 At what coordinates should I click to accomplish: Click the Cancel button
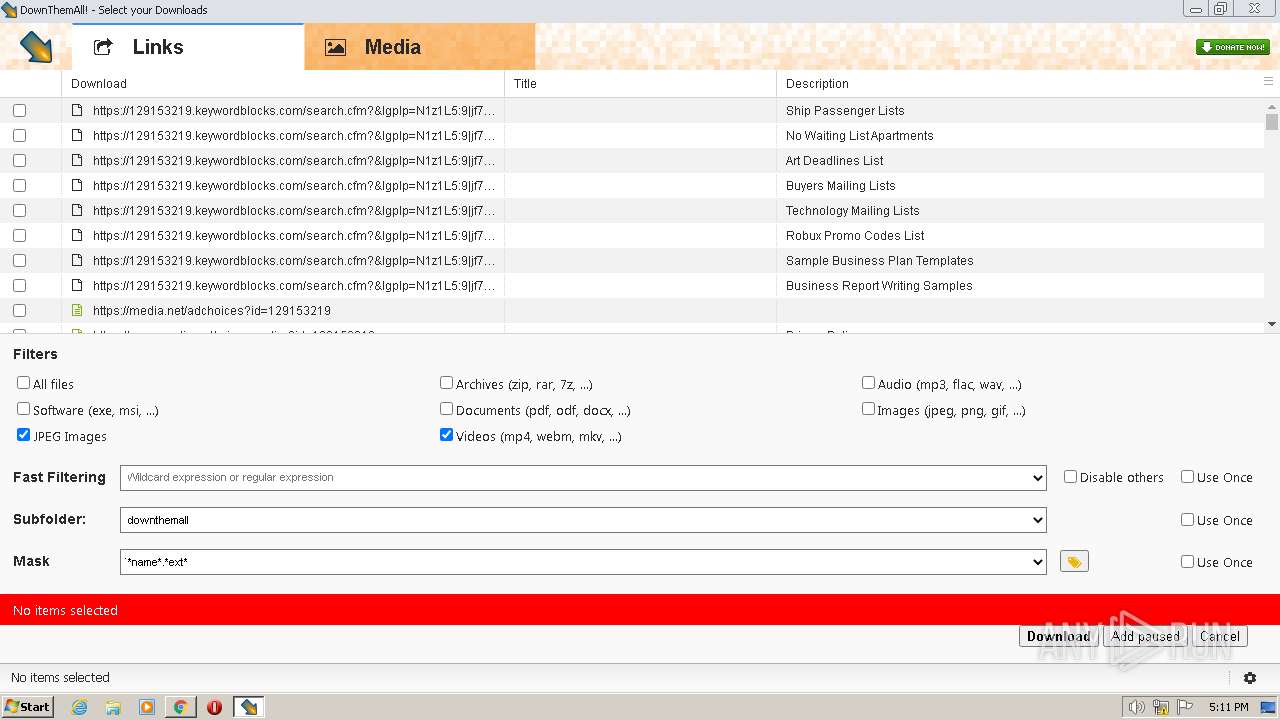pos(1220,636)
